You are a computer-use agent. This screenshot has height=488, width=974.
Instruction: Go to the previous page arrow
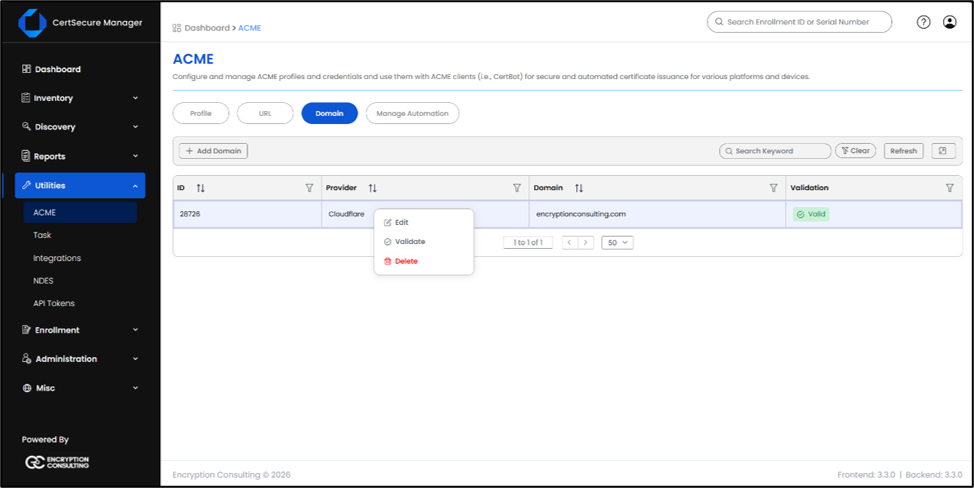tap(570, 243)
